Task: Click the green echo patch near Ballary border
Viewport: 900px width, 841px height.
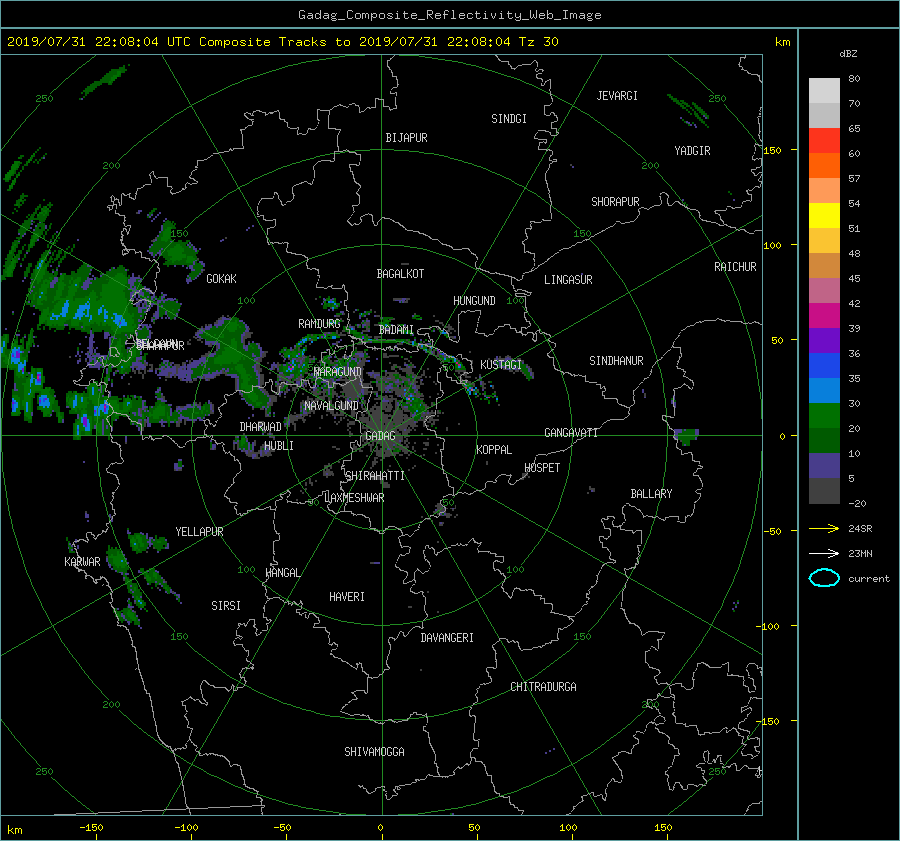Action: tap(686, 436)
